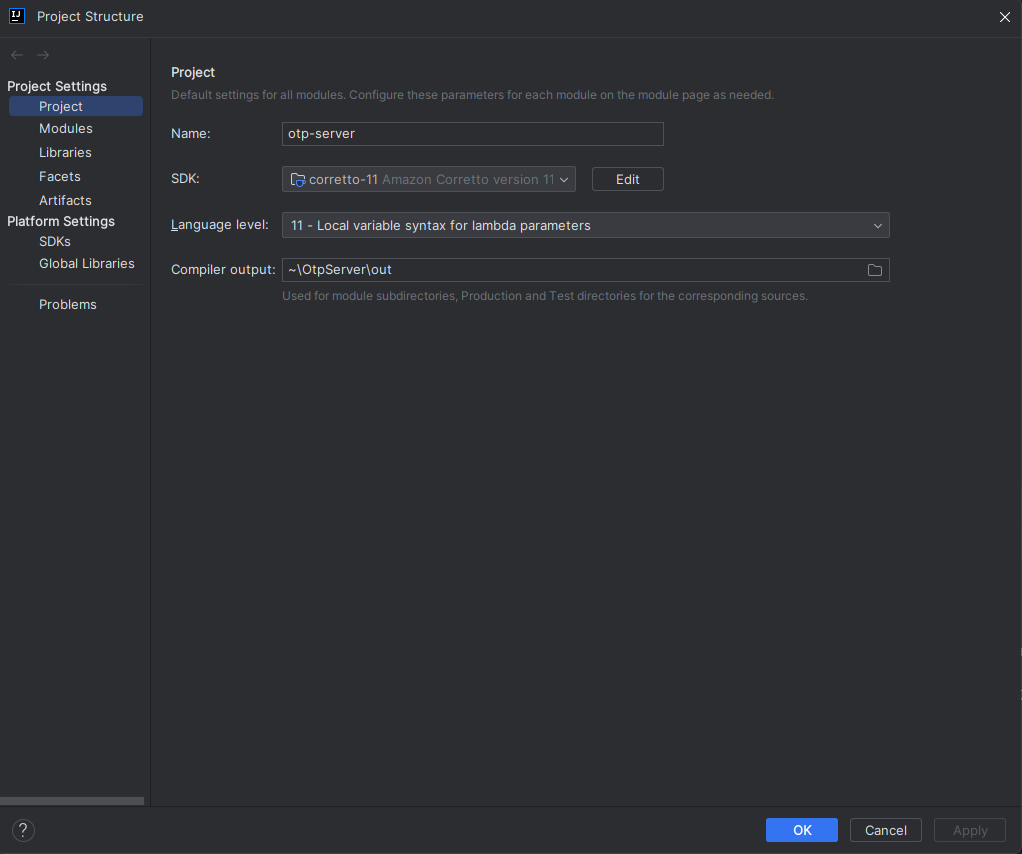This screenshot has width=1022, height=854.
Task: Open the Modules settings page
Action: [66, 128]
